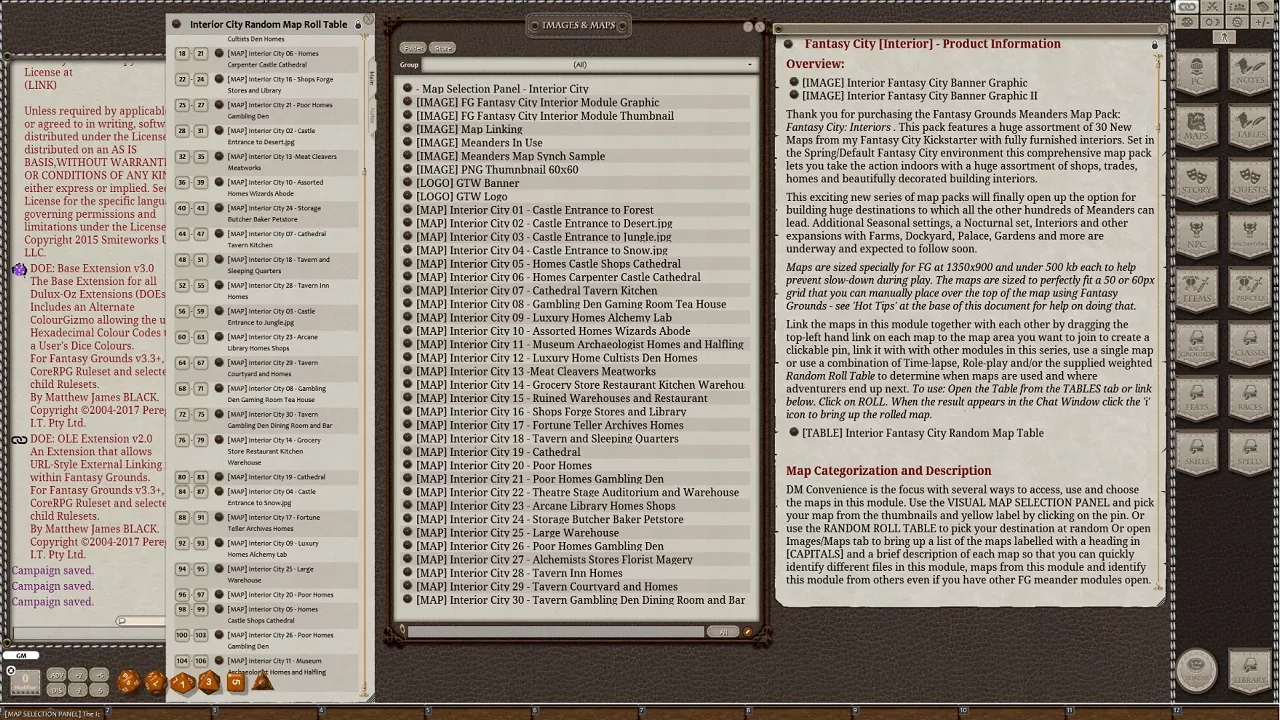Click the help button on Images & Maps window

pyautogui.click(x=747, y=26)
